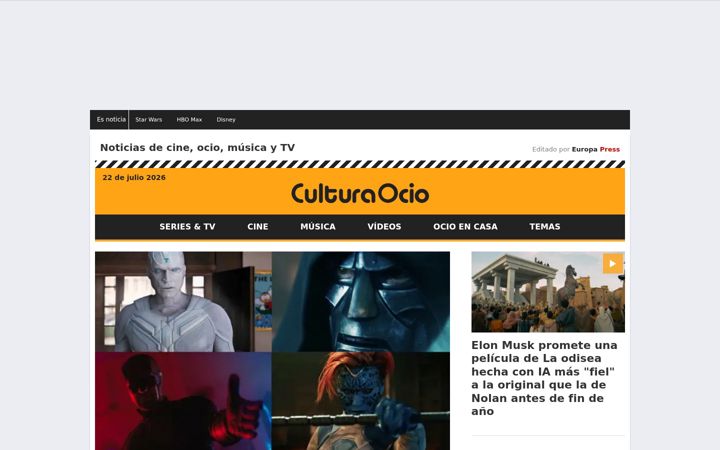
Task: Follow the Europa Press editor link
Action: (596, 149)
